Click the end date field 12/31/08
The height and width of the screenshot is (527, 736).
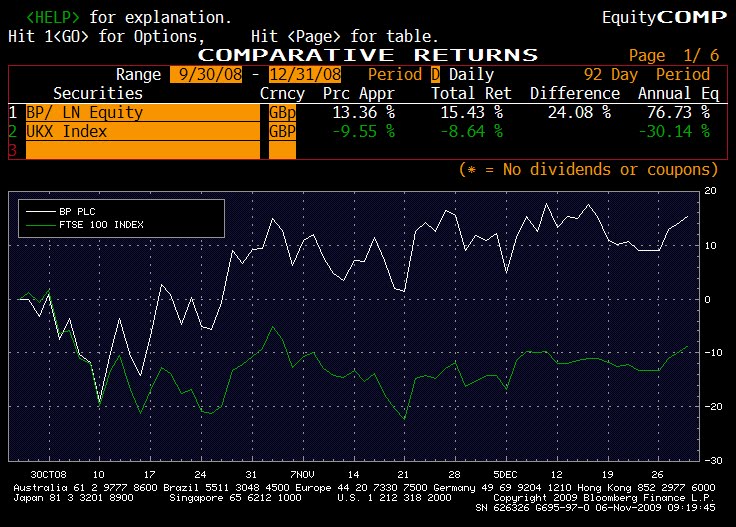[x=305, y=75]
